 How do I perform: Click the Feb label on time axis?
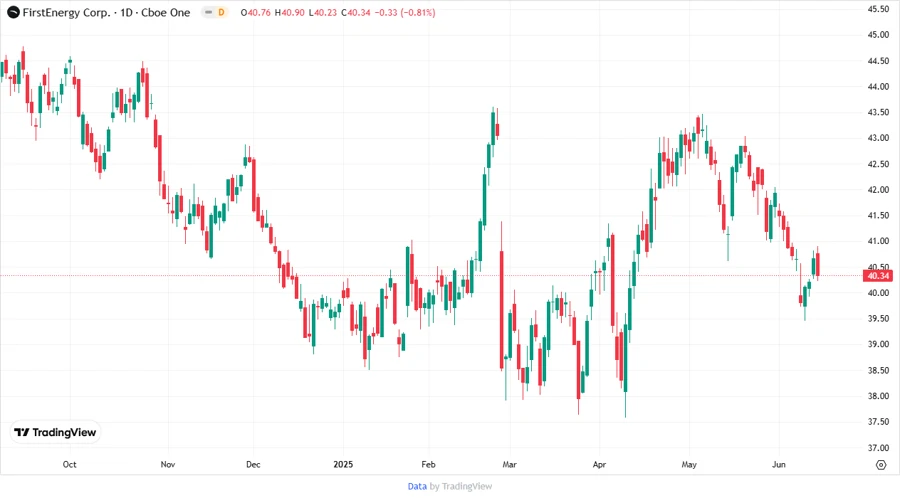tap(428, 464)
